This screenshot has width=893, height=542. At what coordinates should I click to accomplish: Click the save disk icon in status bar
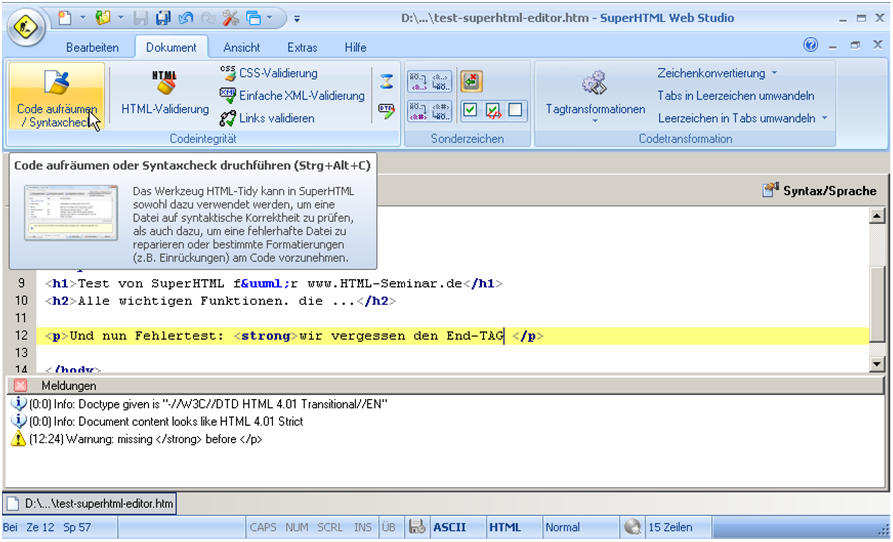tap(417, 527)
